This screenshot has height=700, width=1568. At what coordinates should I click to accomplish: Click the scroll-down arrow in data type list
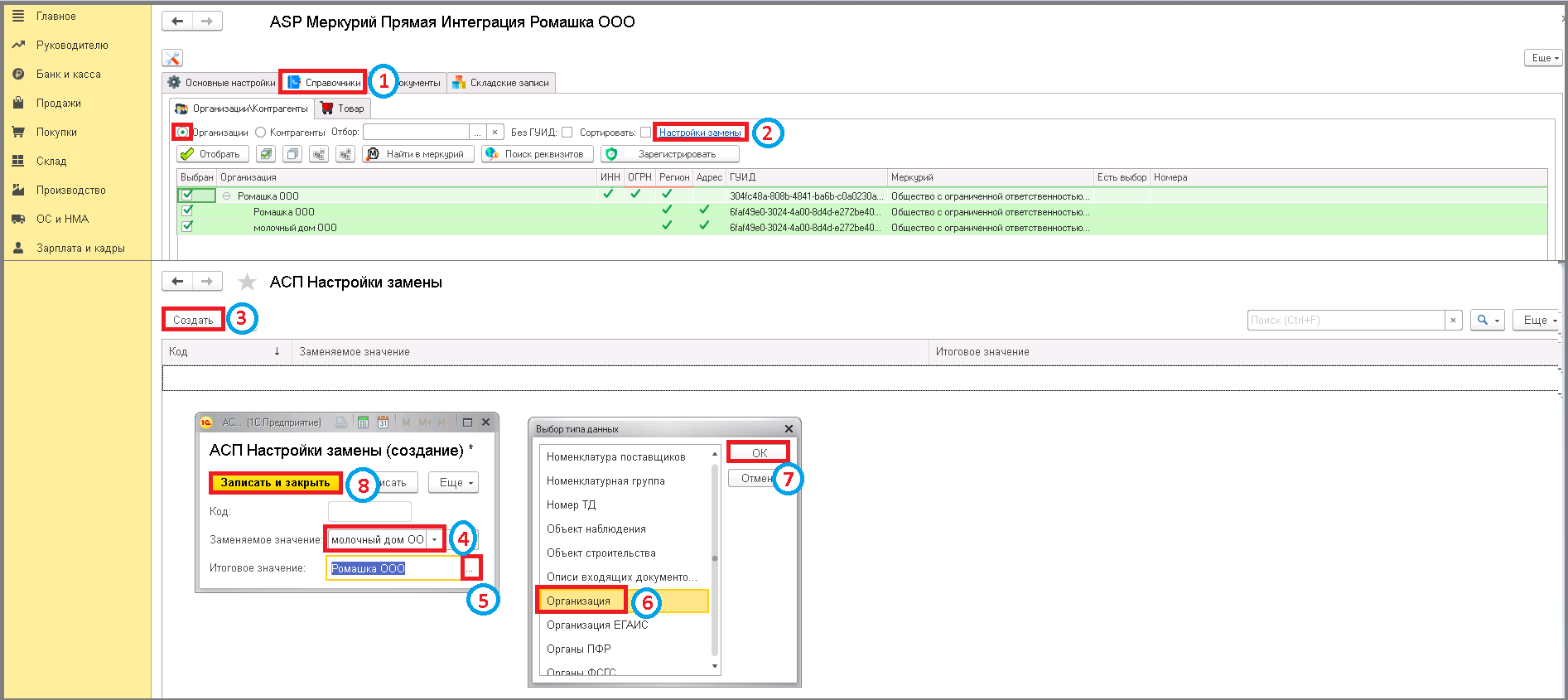click(715, 666)
